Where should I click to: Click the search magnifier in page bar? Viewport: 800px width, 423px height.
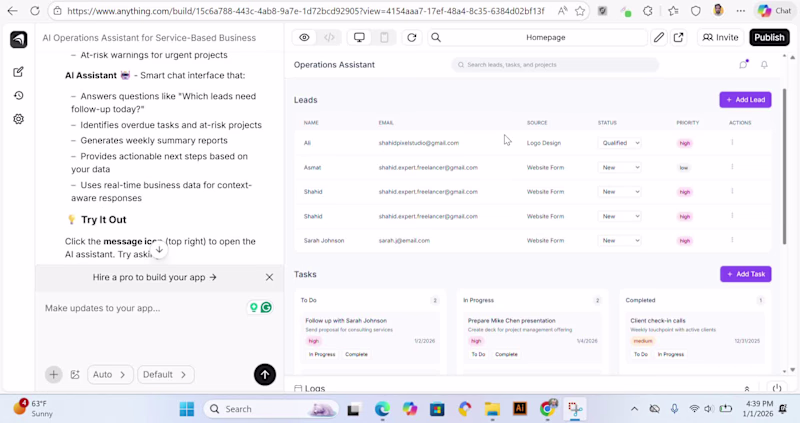tap(436, 37)
